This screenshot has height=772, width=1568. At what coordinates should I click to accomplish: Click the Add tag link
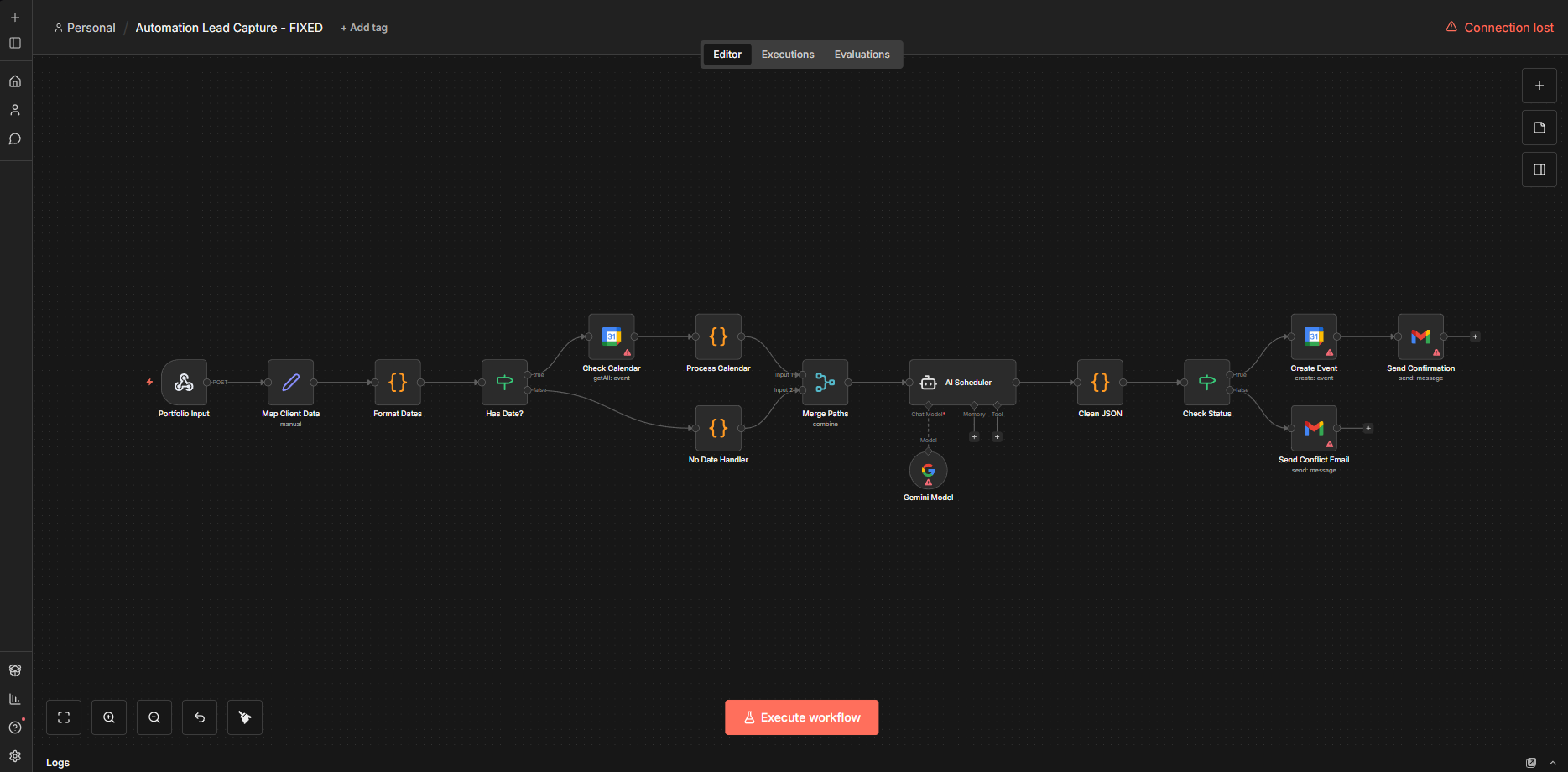tap(364, 28)
